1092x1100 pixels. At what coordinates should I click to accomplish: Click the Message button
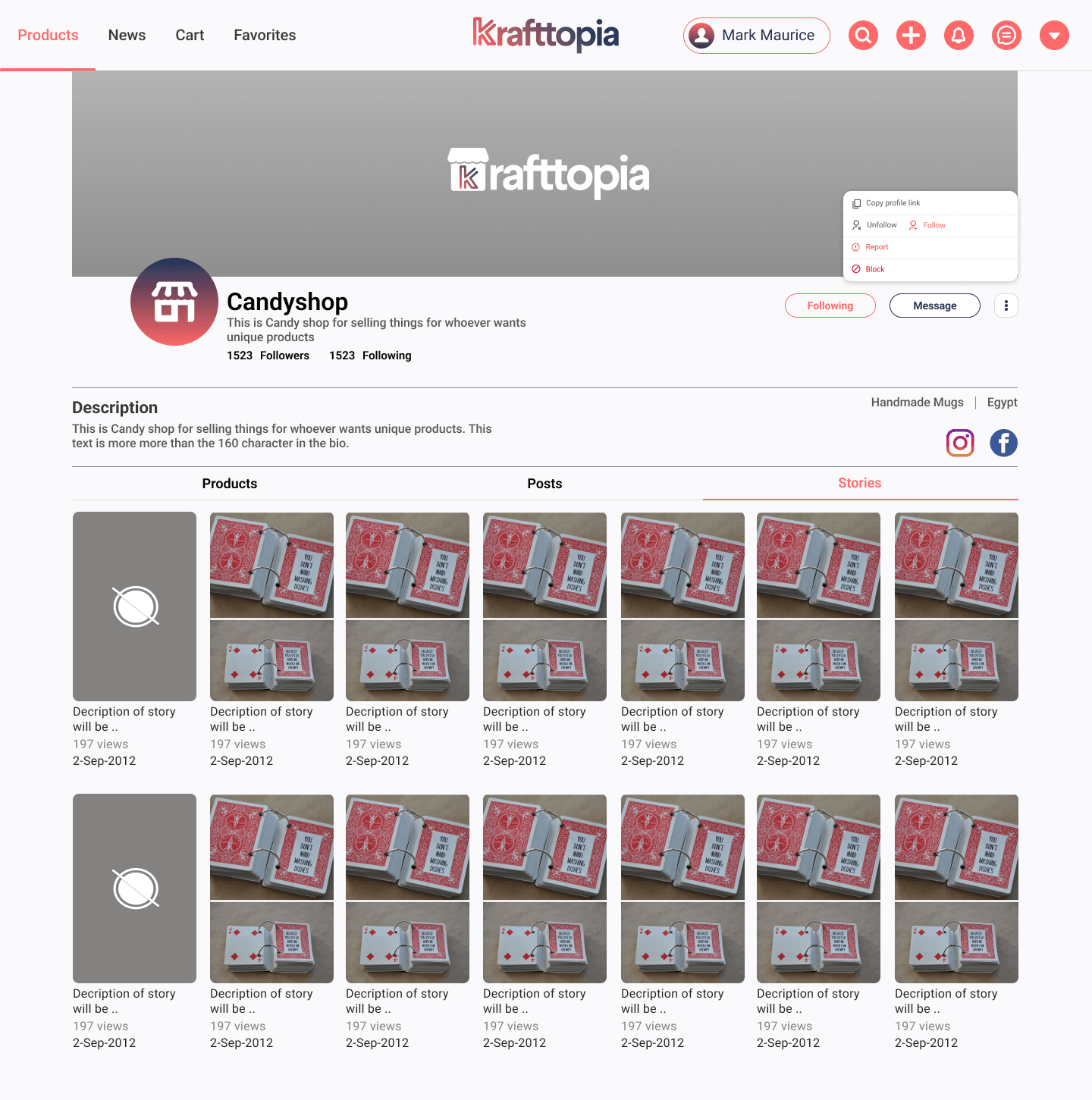click(935, 306)
